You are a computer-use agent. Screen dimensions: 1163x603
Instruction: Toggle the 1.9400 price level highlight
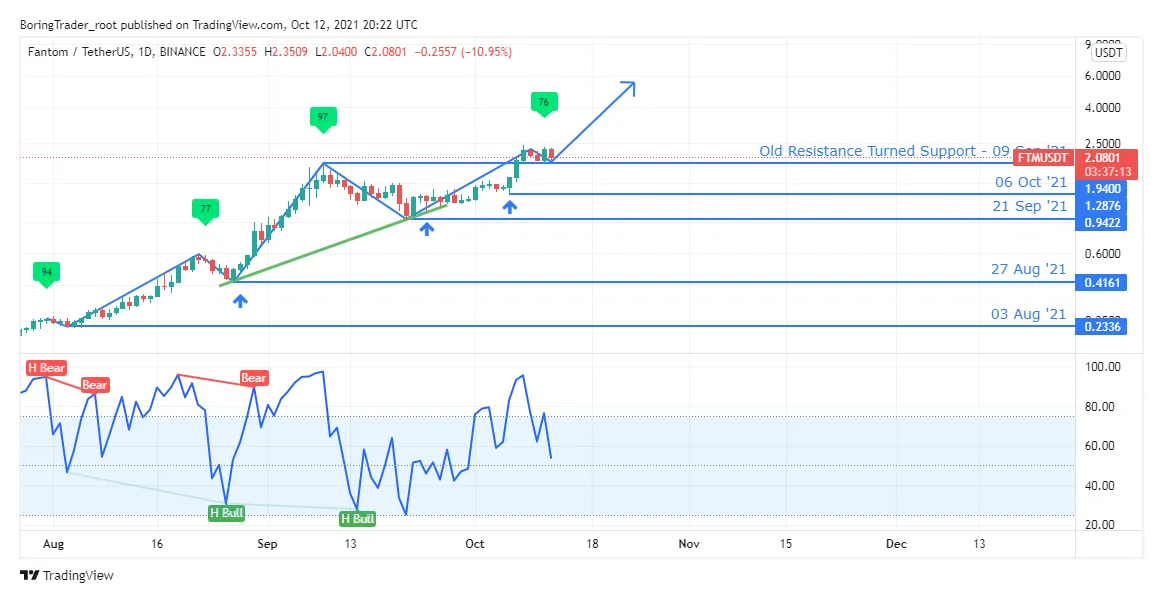(1101, 188)
